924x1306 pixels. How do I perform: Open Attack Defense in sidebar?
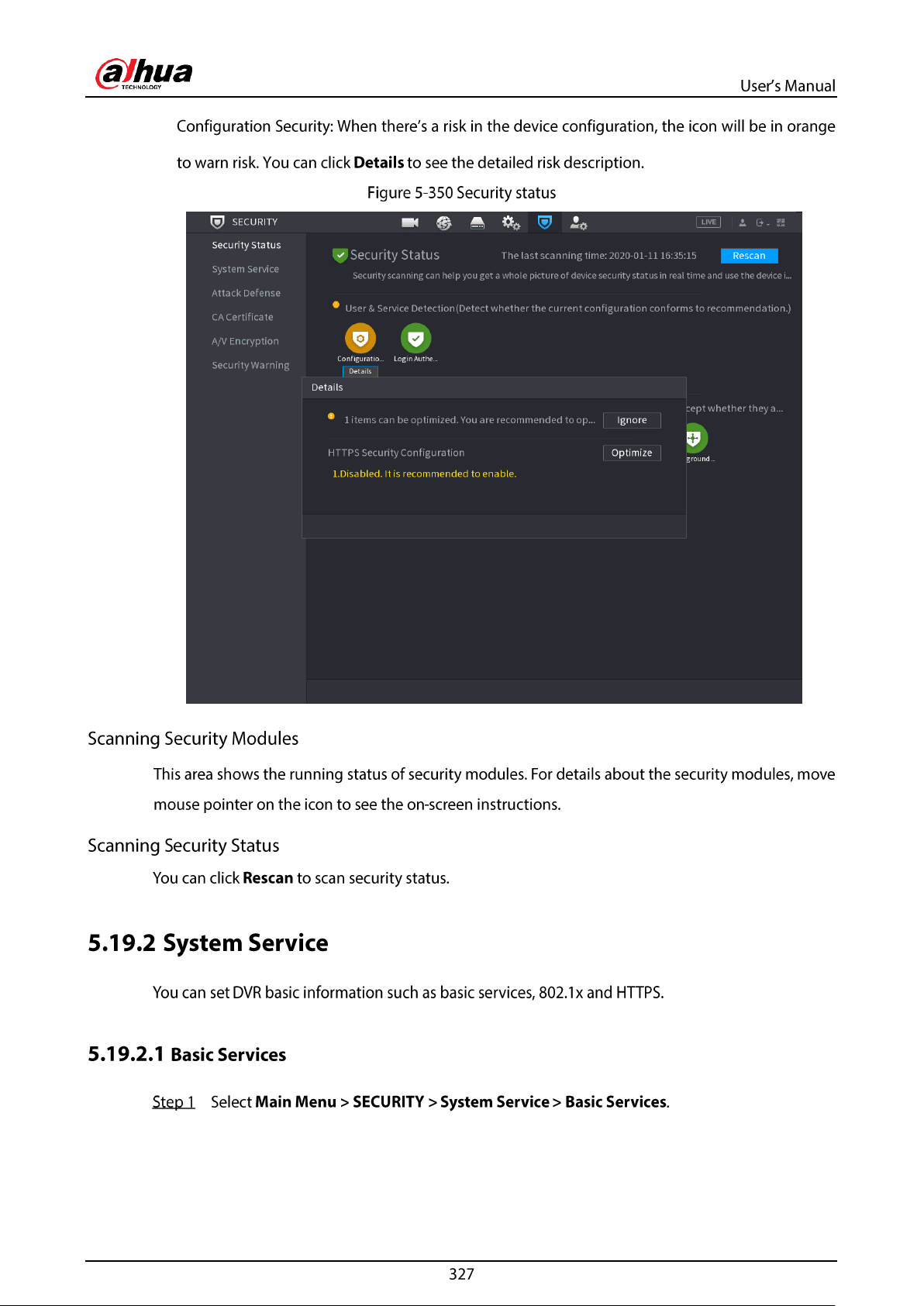(x=247, y=293)
